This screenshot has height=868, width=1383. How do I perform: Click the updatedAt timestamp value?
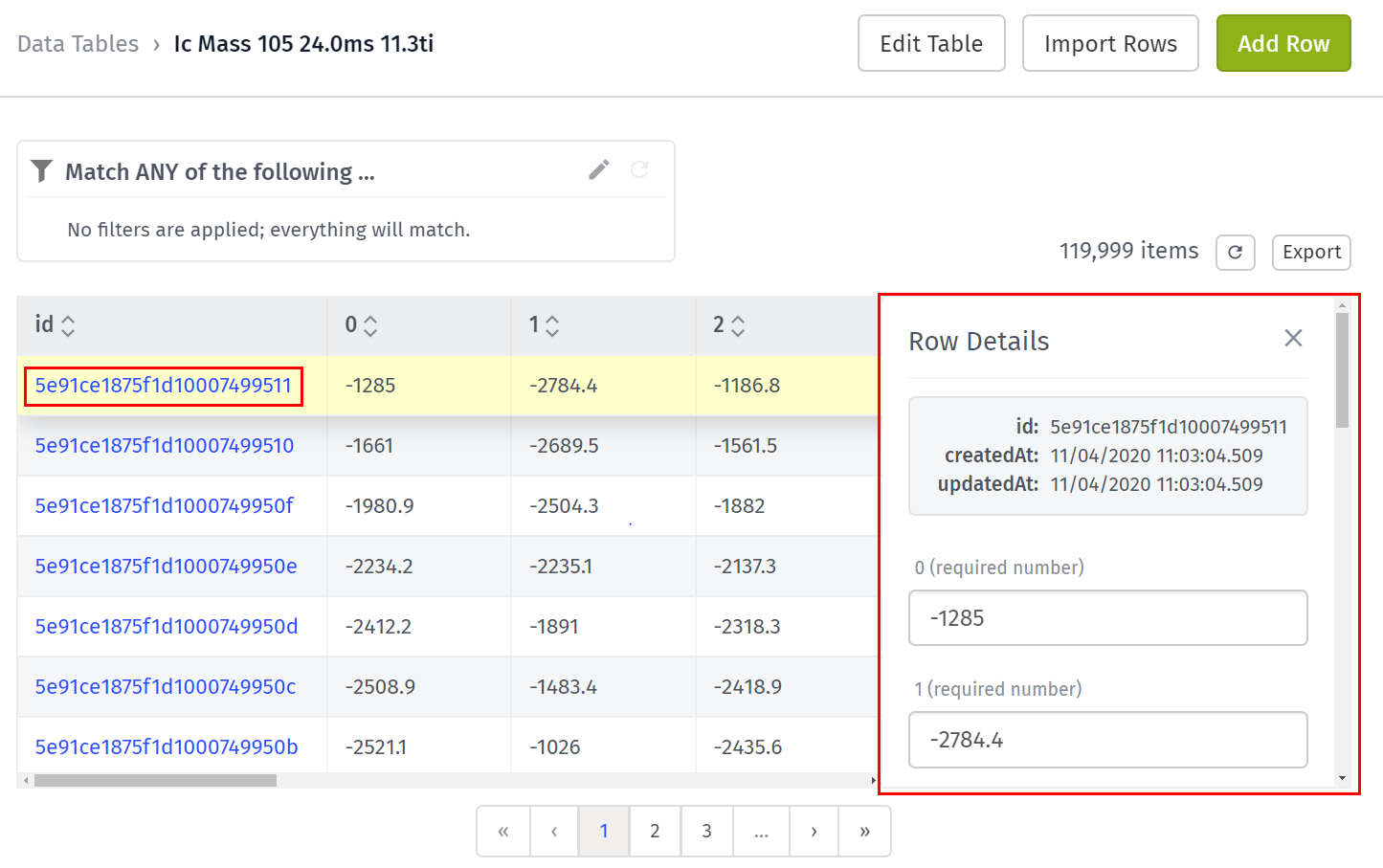(x=1156, y=484)
